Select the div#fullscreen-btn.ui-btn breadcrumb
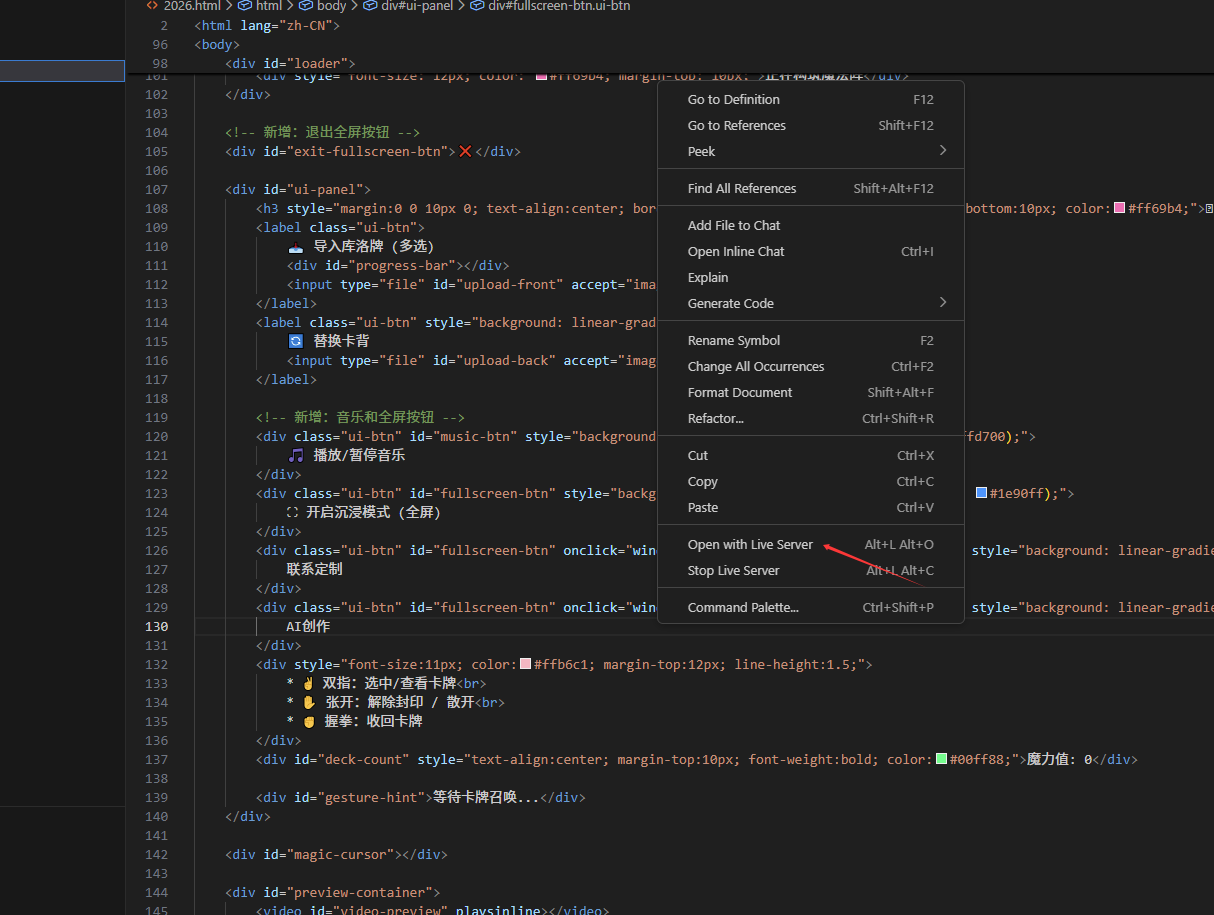The width and height of the screenshot is (1214, 915). (x=558, y=6)
